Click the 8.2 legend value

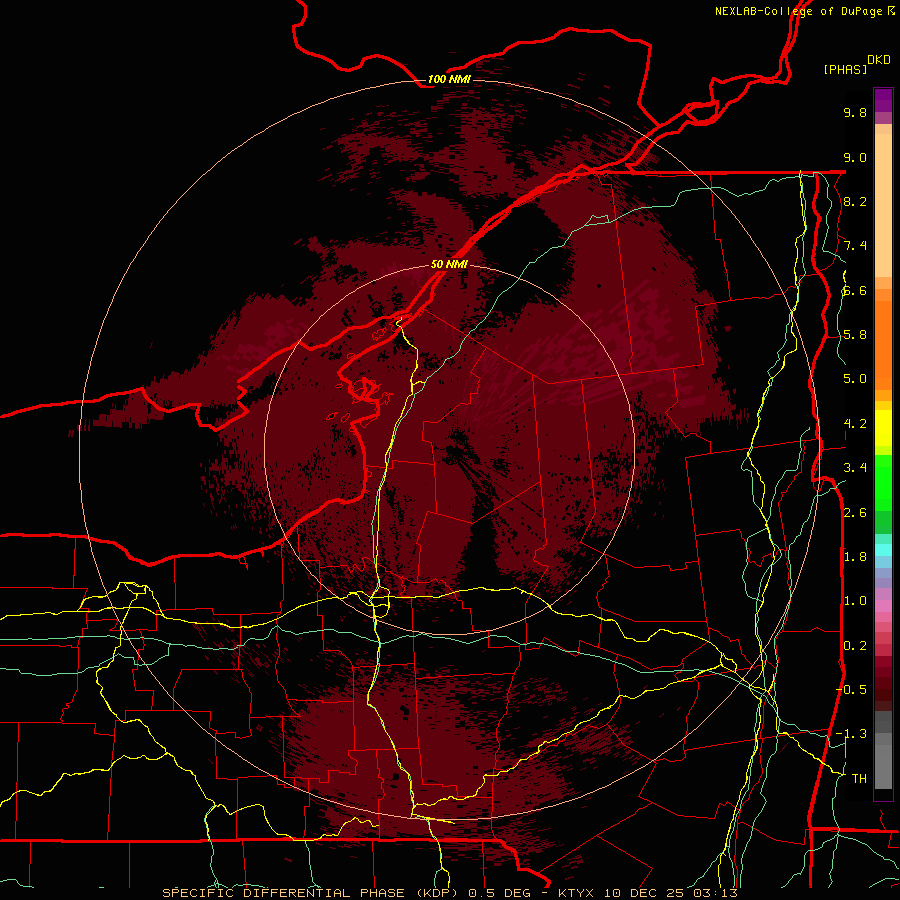855,201
